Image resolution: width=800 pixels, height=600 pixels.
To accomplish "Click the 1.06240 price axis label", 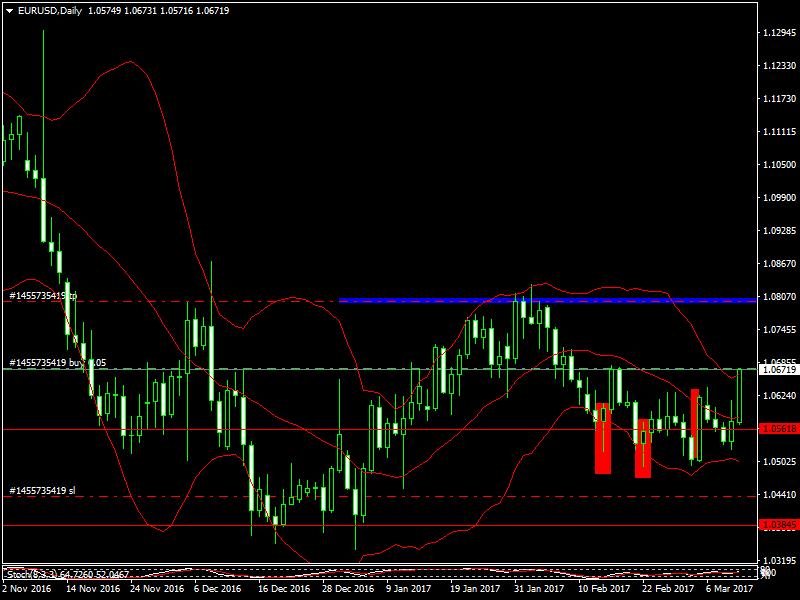I will [779, 395].
